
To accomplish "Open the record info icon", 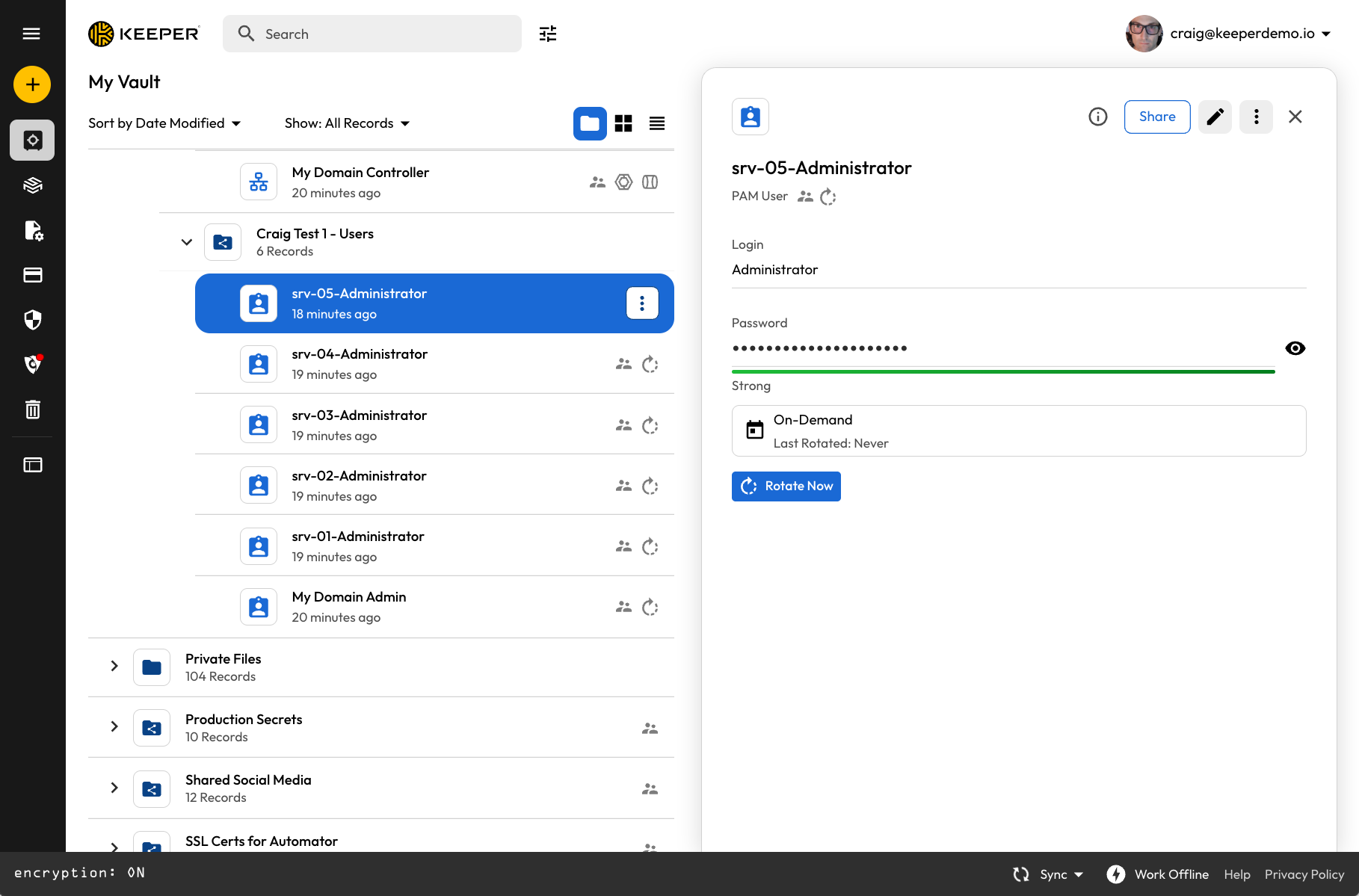I will coord(1097,117).
